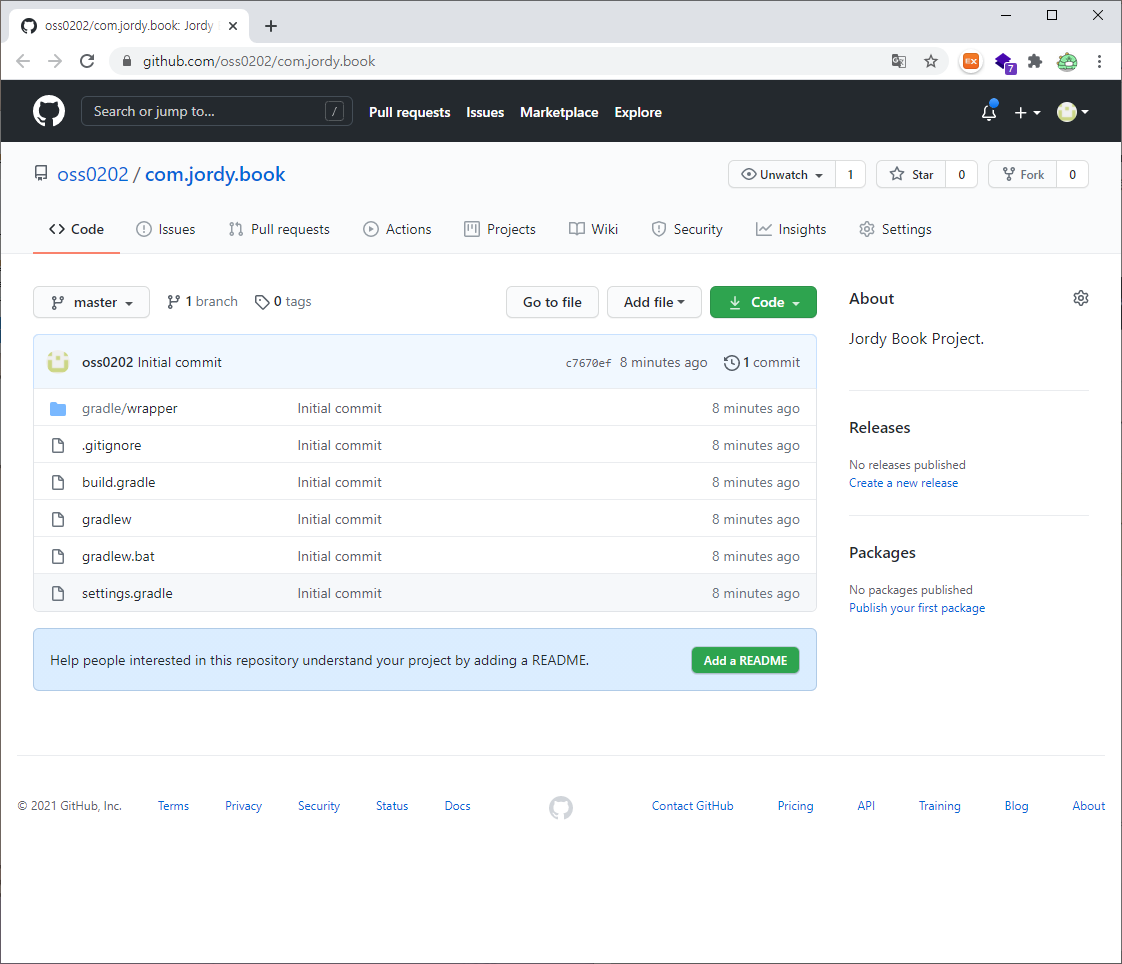Click footer Contact GitHub link
The height and width of the screenshot is (964, 1122).
tap(693, 806)
